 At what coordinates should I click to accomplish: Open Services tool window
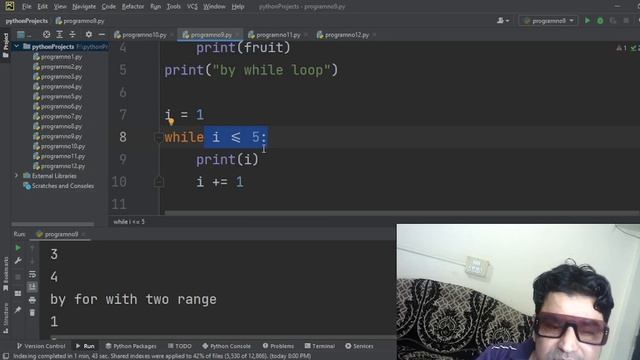coord(359,346)
